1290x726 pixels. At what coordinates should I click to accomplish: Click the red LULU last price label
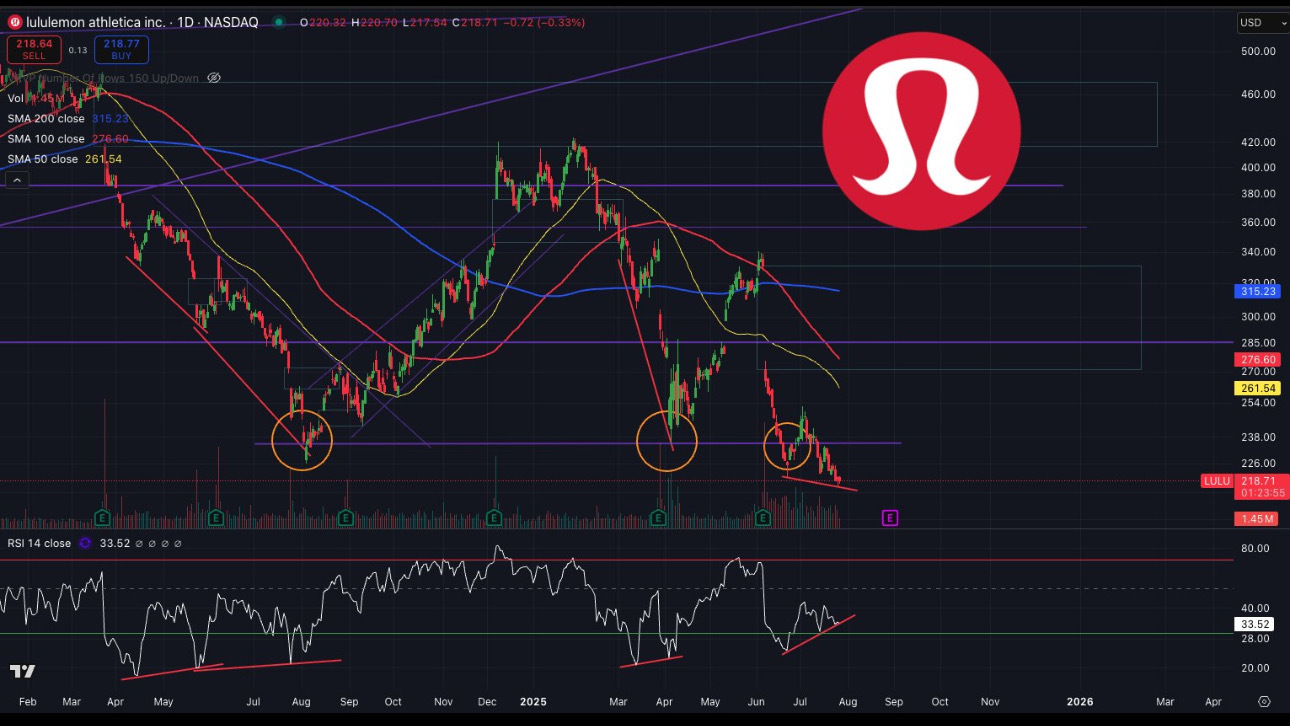pos(1215,481)
